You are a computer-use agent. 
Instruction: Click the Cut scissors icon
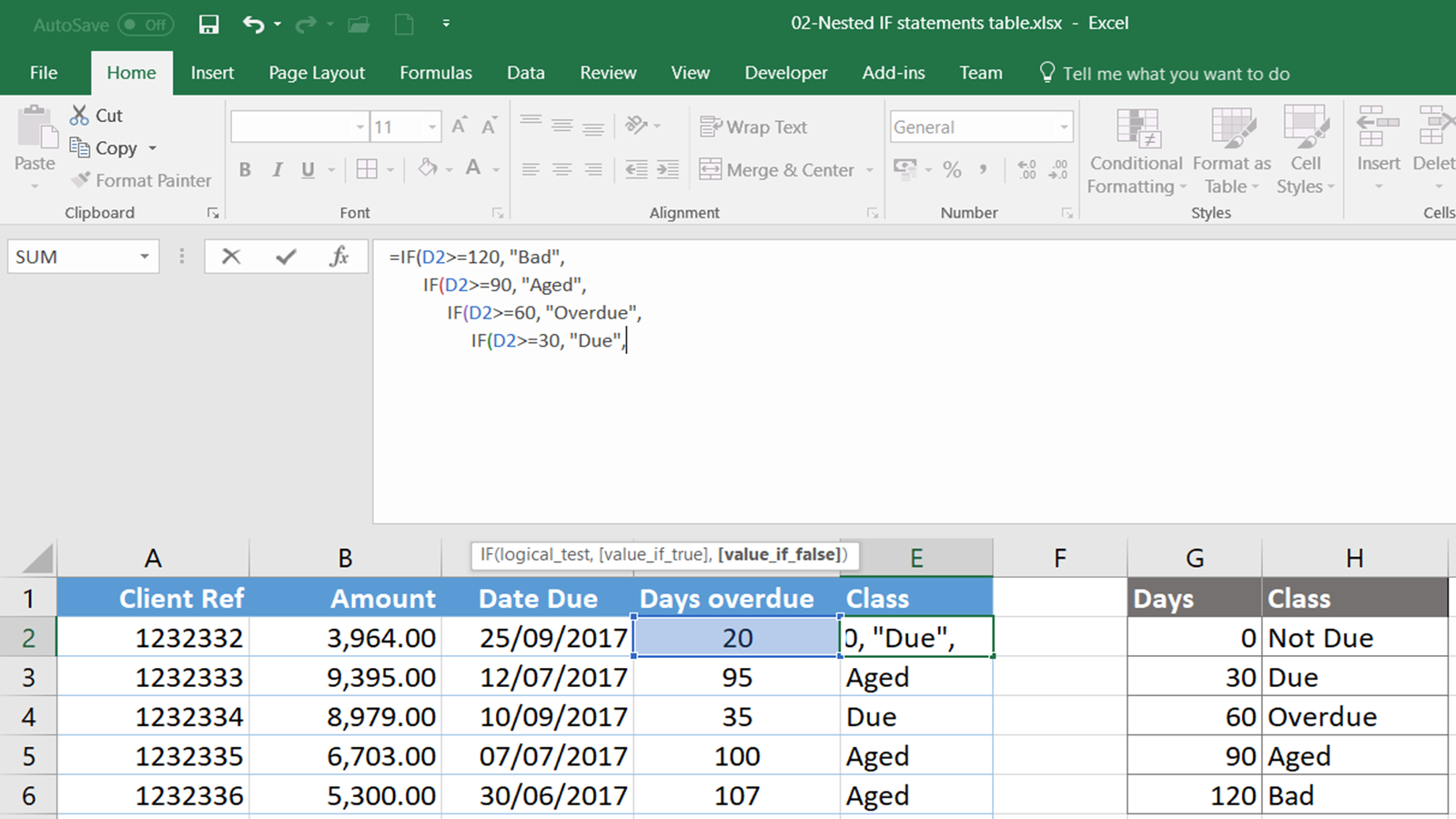80,116
